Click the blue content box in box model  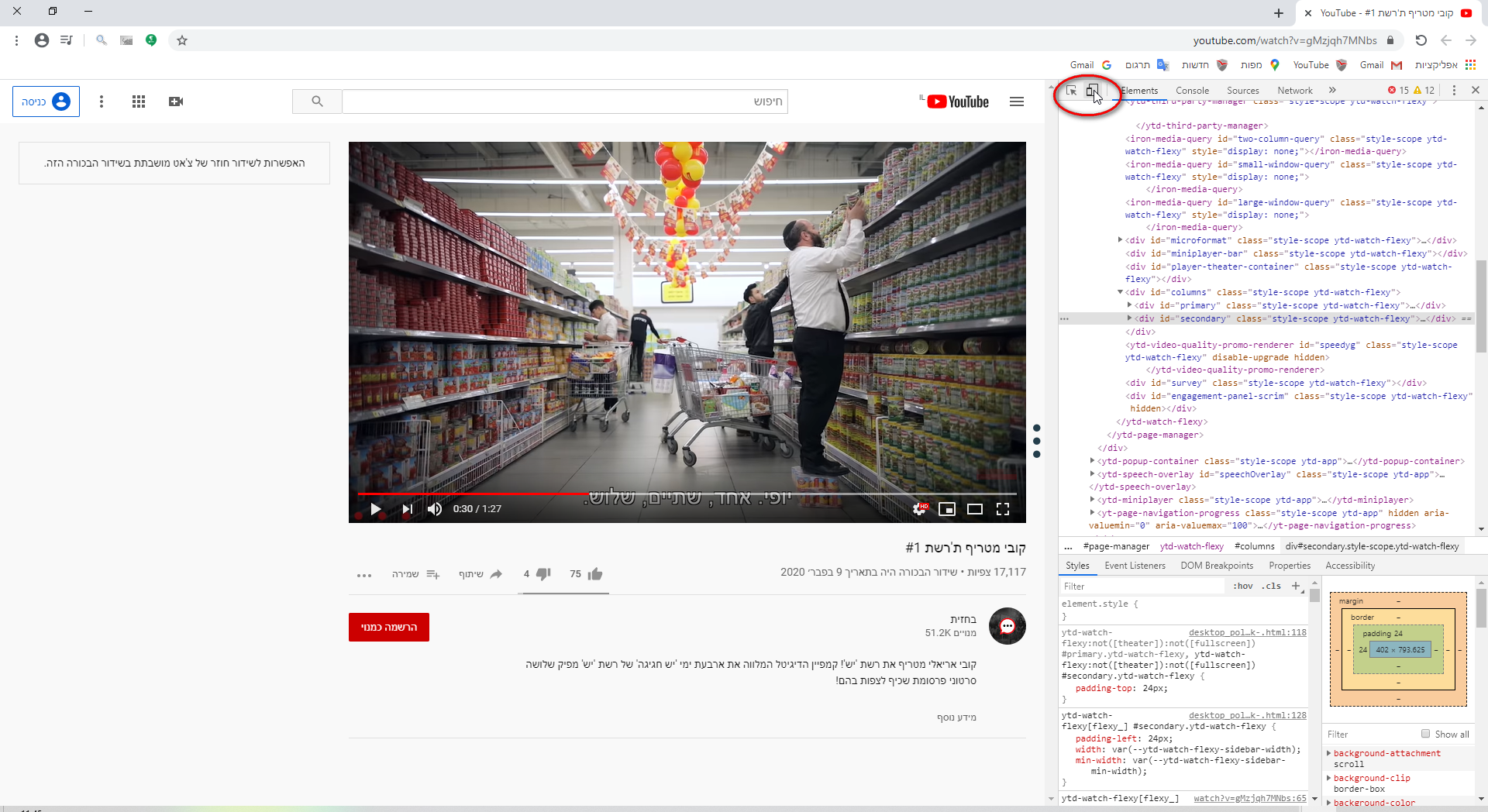[1400, 650]
